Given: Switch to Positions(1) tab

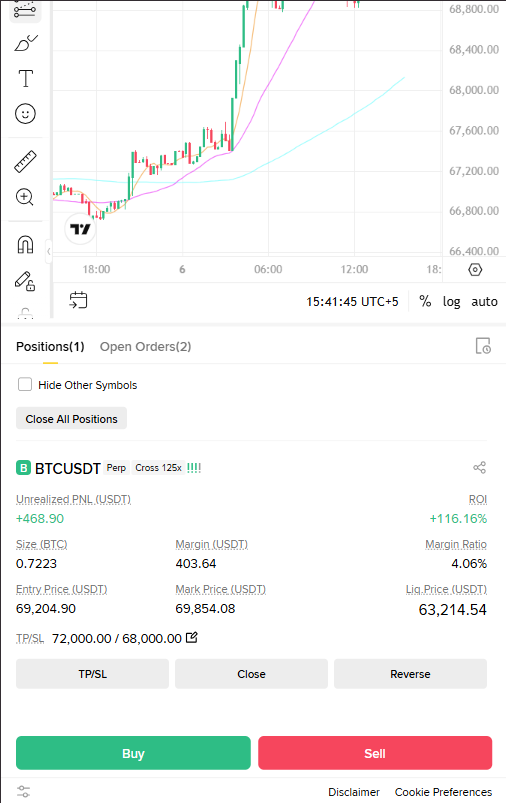Looking at the screenshot, I should coord(50,347).
